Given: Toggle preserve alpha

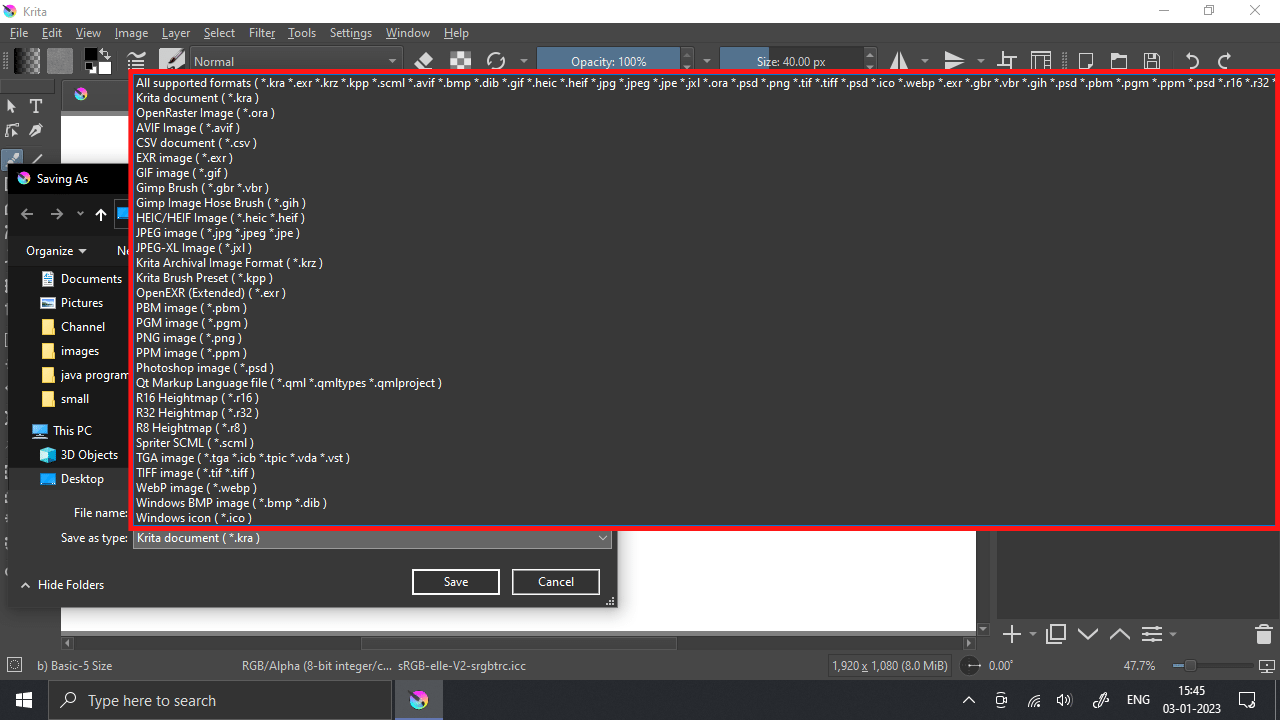Looking at the screenshot, I should (x=459, y=61).
